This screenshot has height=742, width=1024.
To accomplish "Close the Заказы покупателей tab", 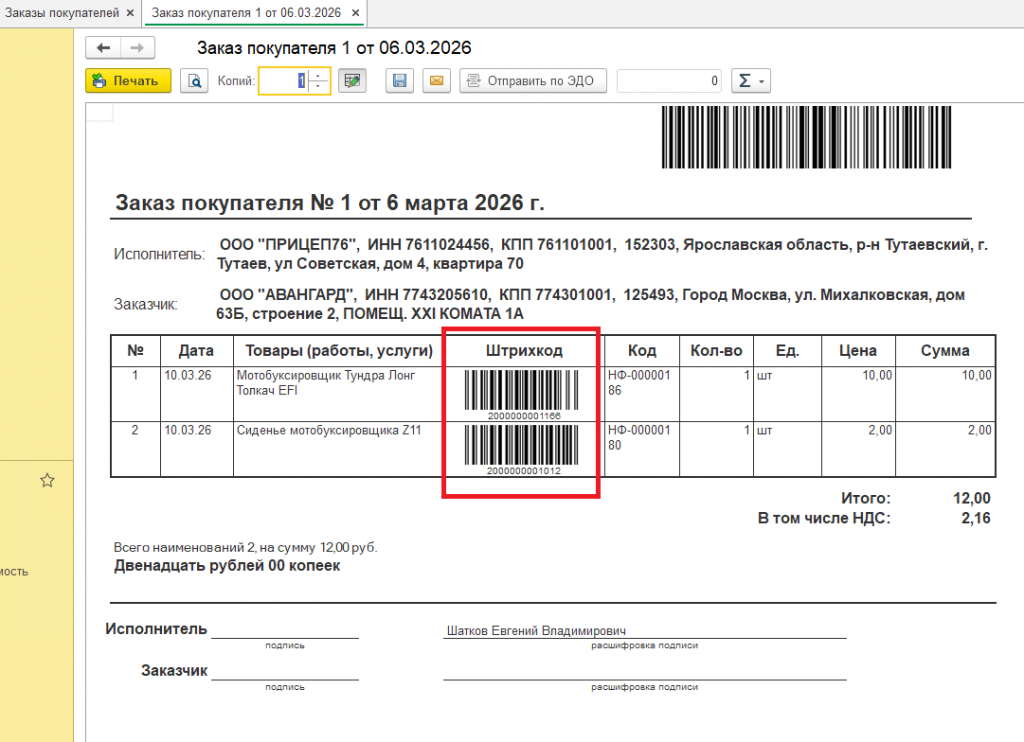I will 130,13.
